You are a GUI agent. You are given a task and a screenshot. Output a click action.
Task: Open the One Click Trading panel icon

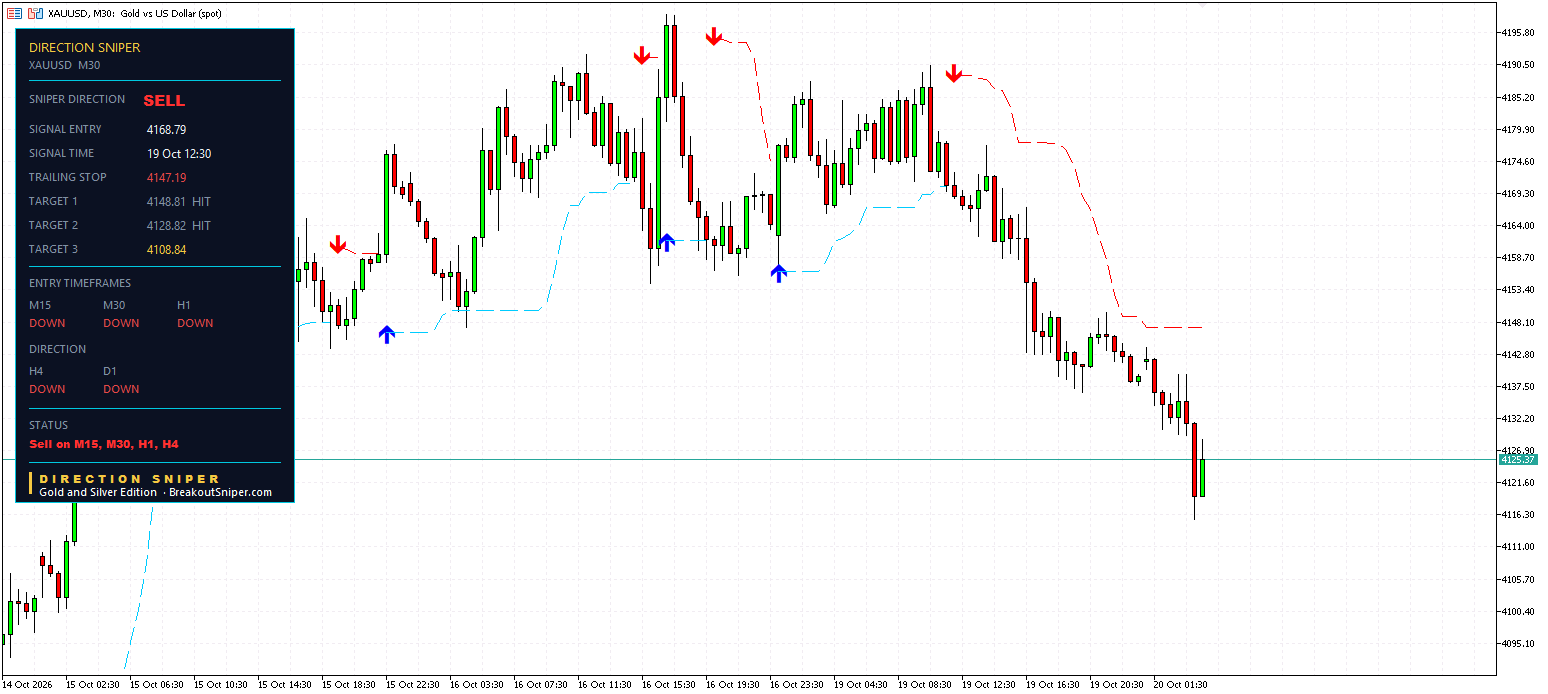(x=14, y=13)
